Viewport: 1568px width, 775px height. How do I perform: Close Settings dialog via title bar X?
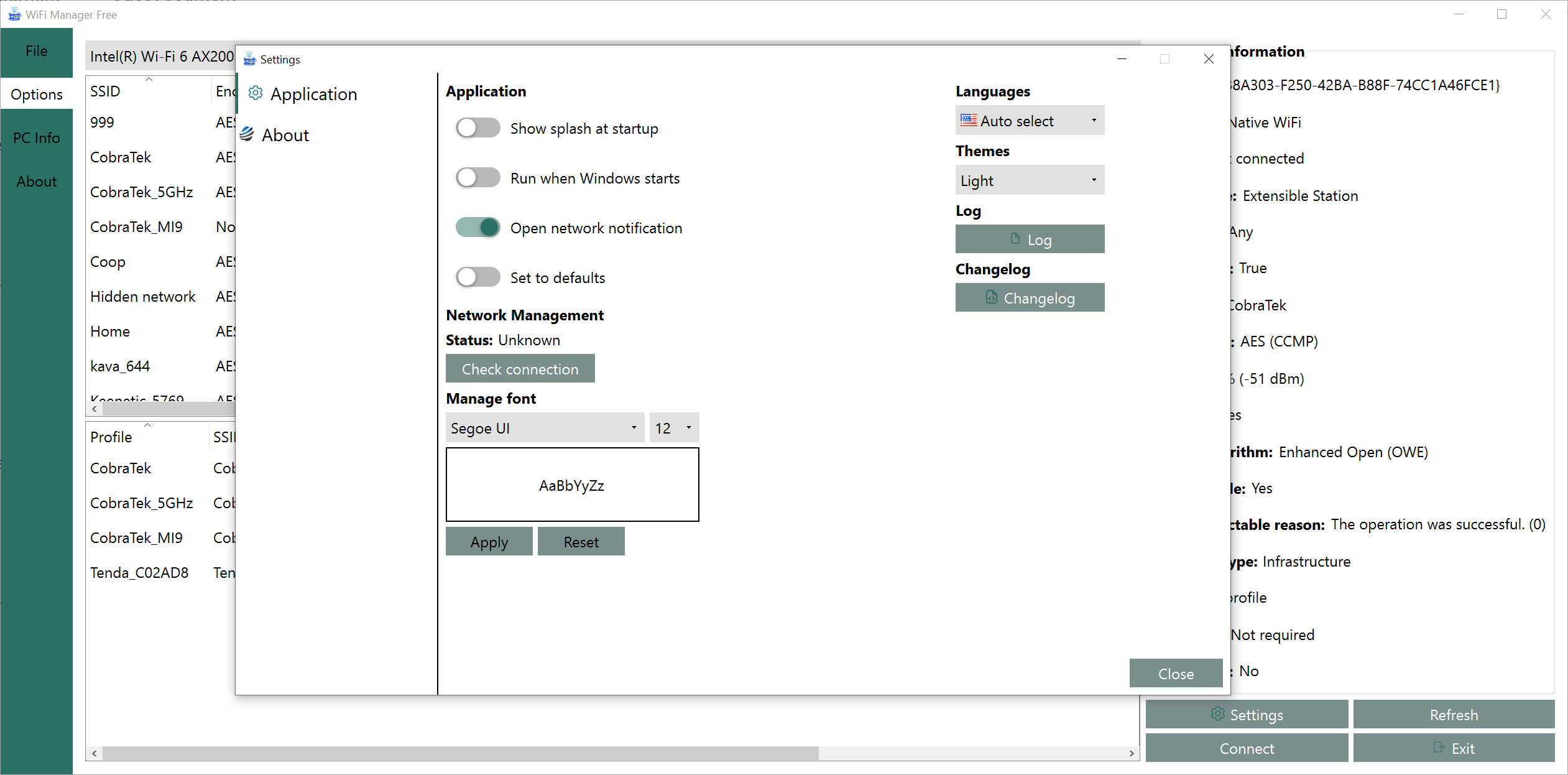click(x=1209, y=59)
